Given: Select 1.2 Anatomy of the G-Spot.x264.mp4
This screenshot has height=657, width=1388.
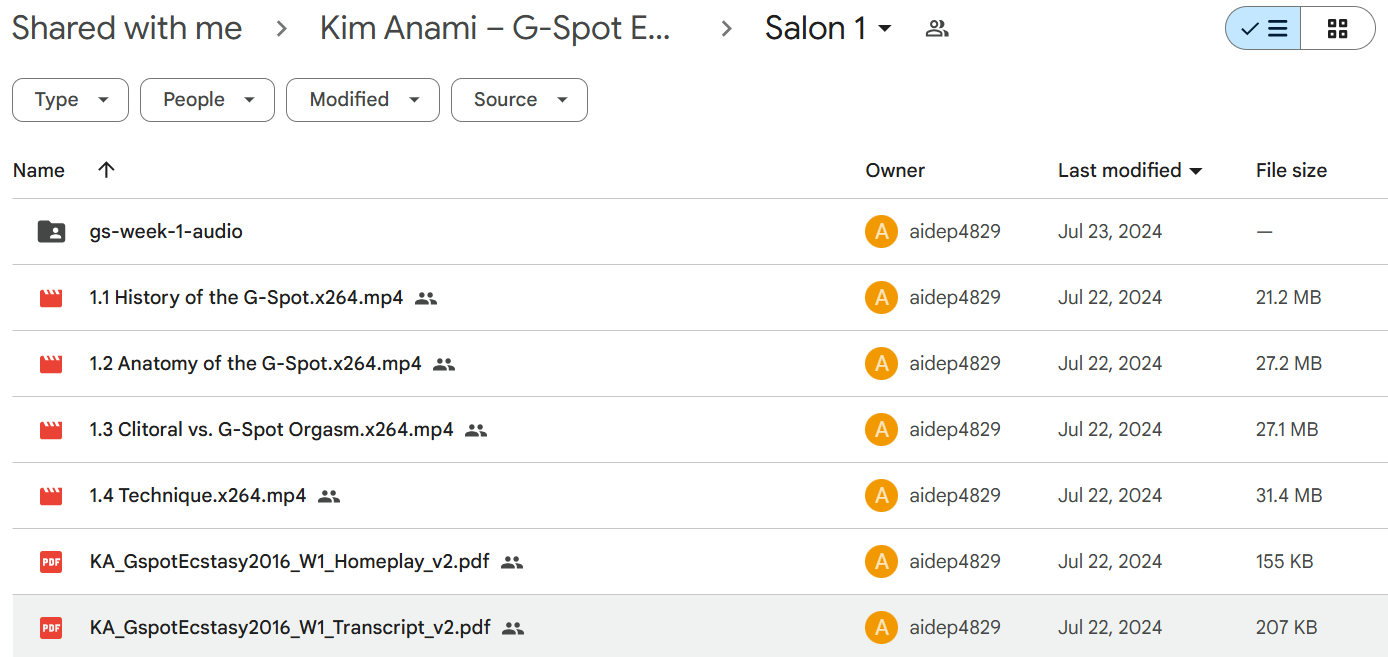Looking at the screenshot, I should point(256,363).
